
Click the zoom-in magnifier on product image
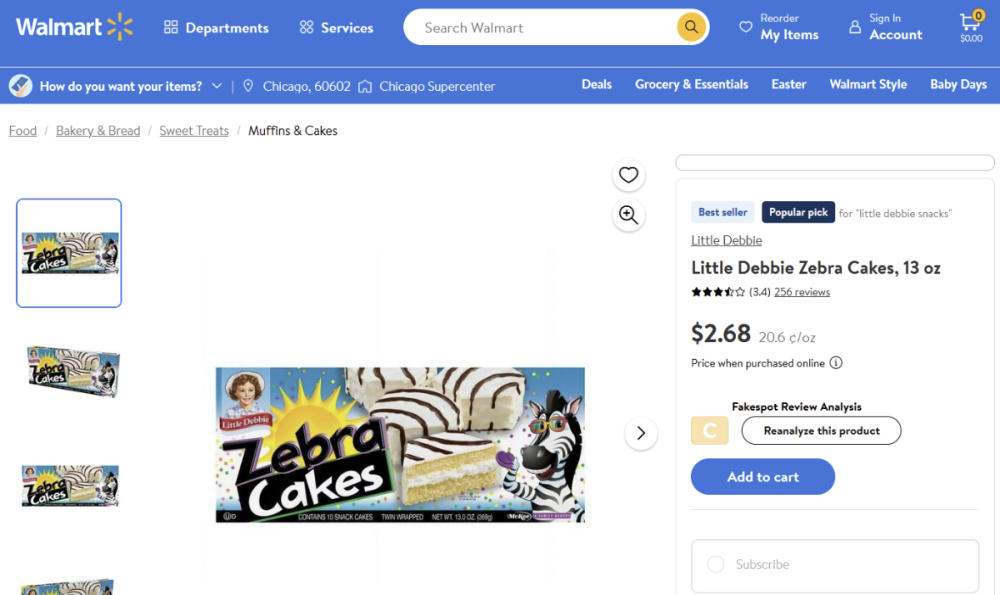coord(628,214)
